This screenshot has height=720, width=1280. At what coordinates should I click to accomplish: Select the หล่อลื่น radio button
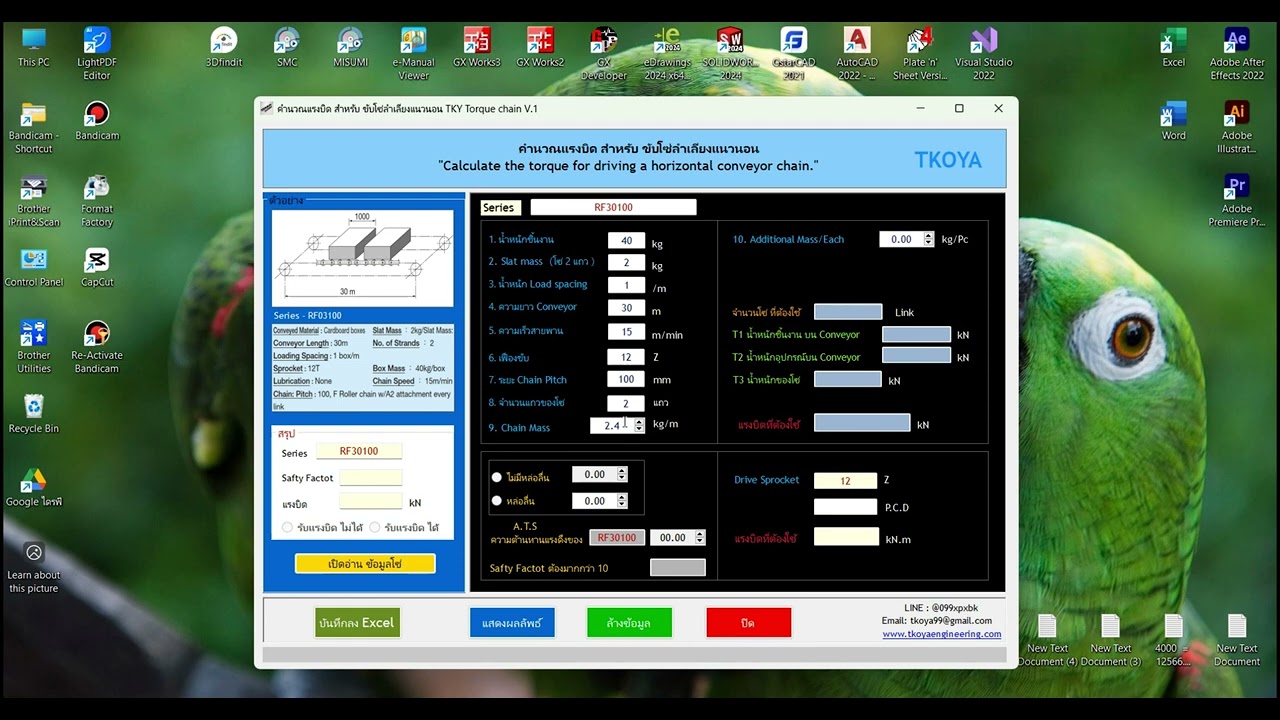[497, 501]
